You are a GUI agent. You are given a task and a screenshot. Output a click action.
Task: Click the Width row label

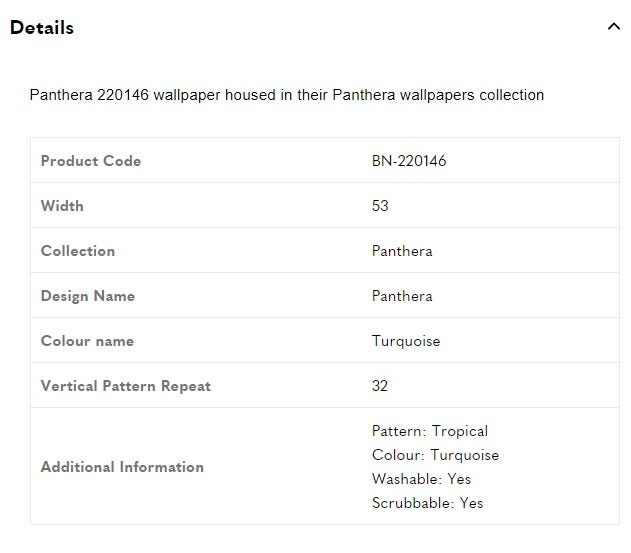62,206
